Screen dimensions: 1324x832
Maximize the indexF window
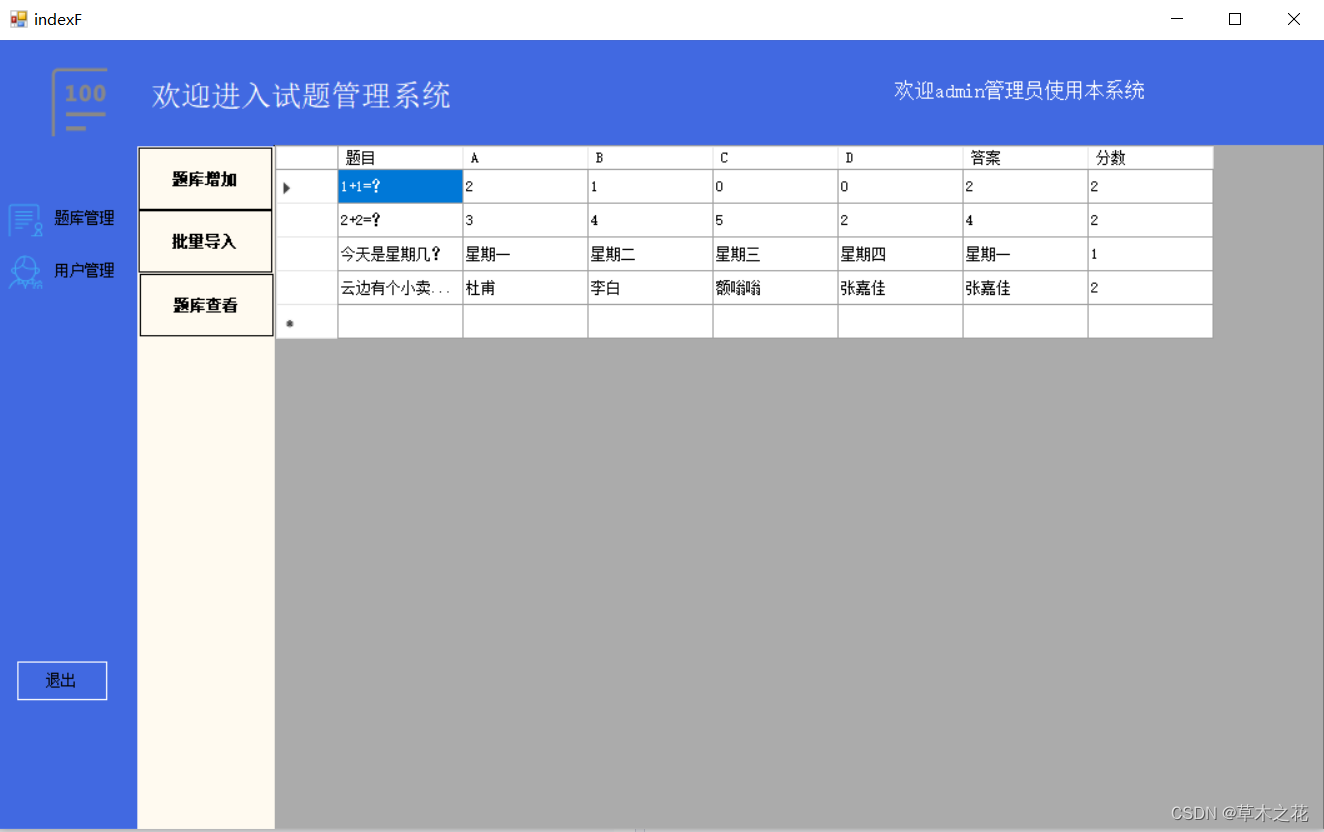(1235, 19)
